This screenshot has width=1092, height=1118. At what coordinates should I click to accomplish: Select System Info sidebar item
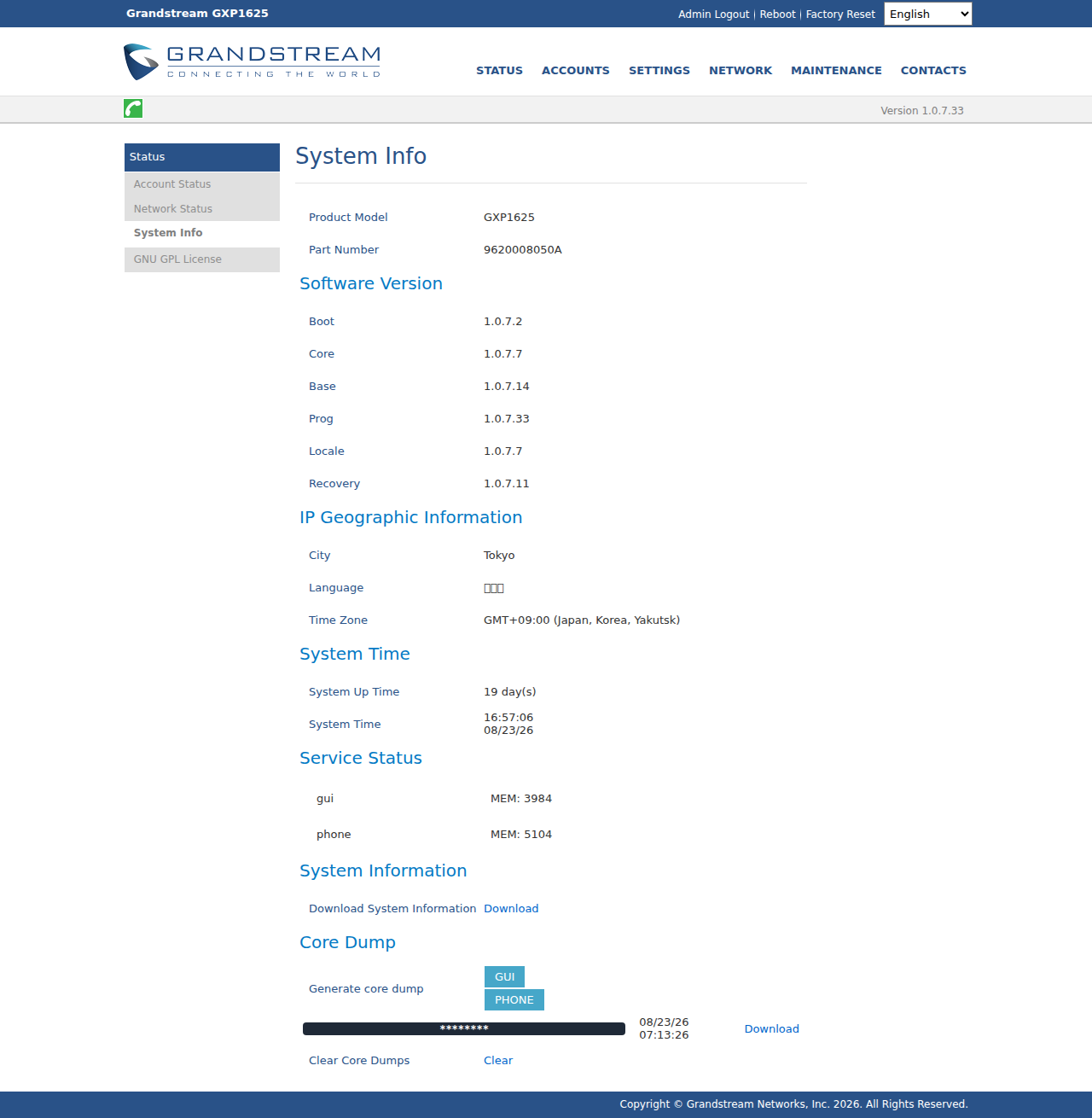click(x=202, y=233)
